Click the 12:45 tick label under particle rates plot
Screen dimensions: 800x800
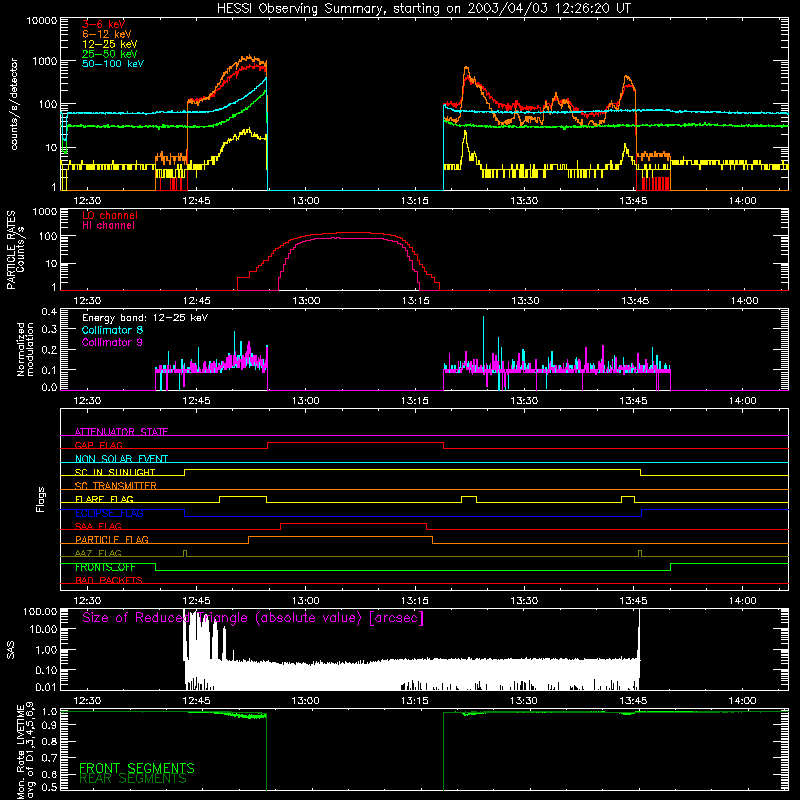pos(196,301)
